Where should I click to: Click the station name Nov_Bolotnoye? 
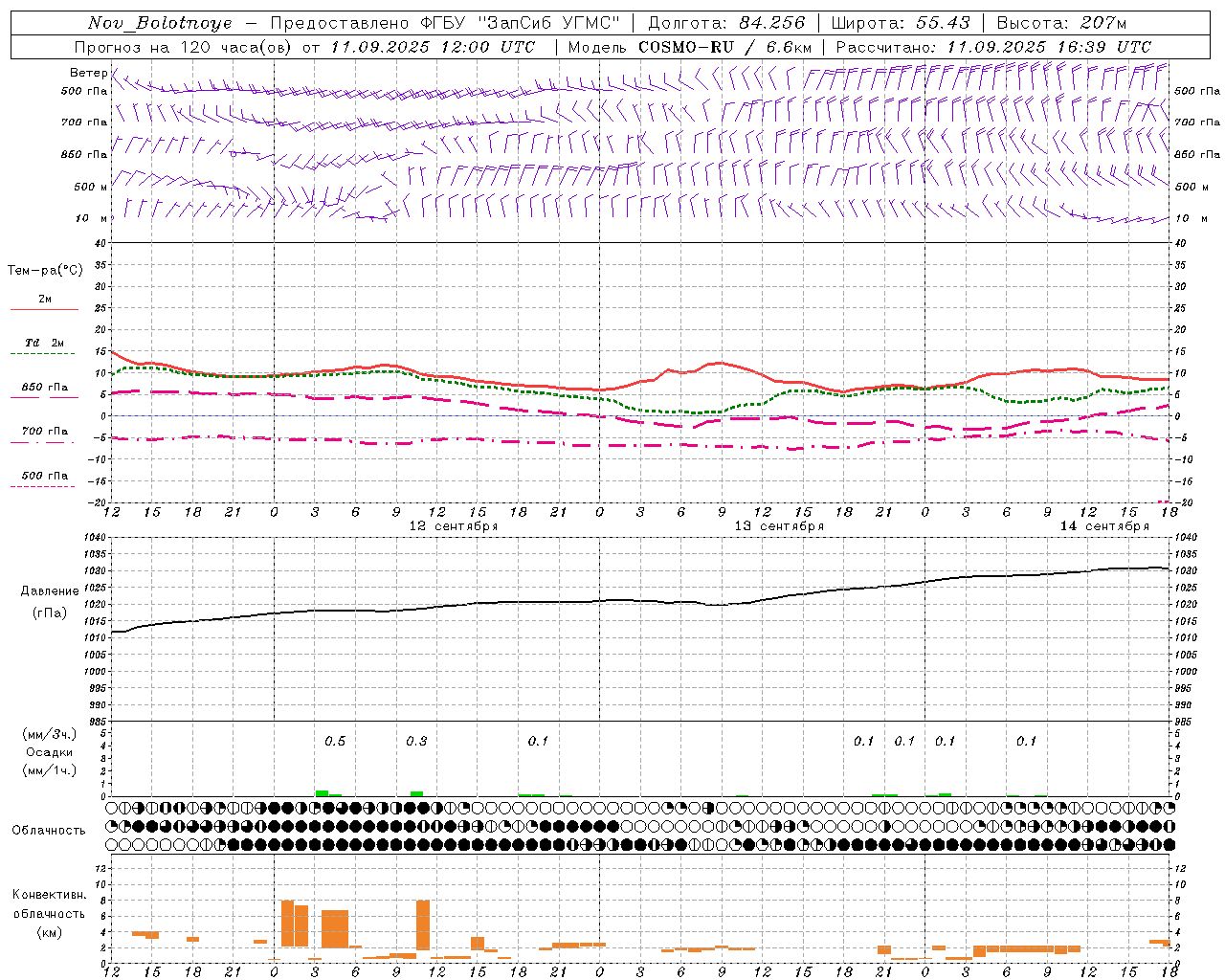[160, 23]
